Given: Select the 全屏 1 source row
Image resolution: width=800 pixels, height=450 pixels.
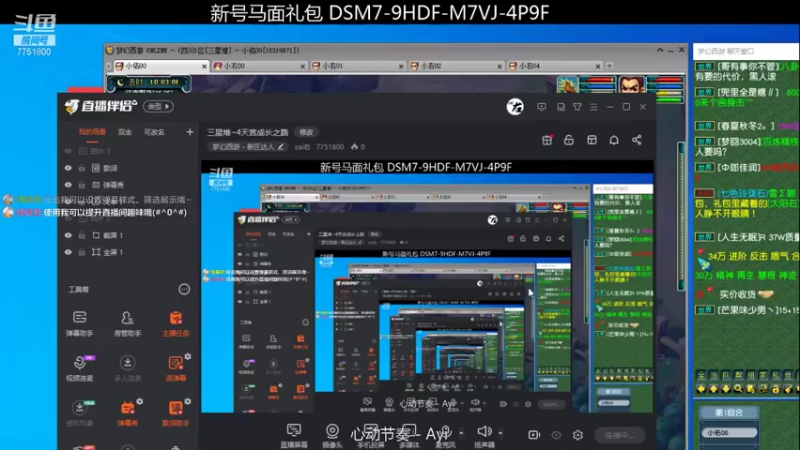Looking at the screenshot, I should point(129,252).
